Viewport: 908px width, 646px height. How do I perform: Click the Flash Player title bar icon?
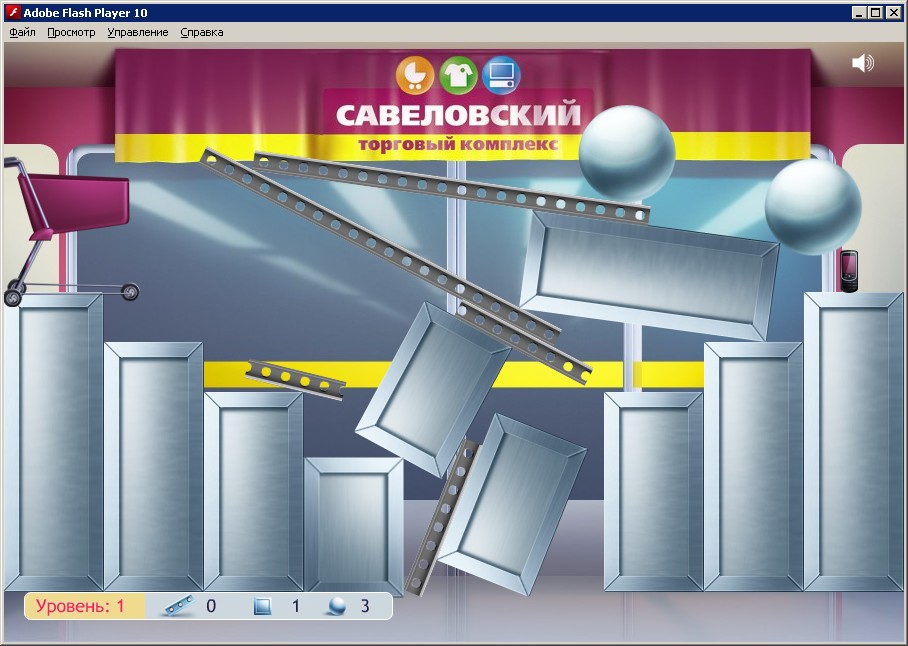click(13, 12)
